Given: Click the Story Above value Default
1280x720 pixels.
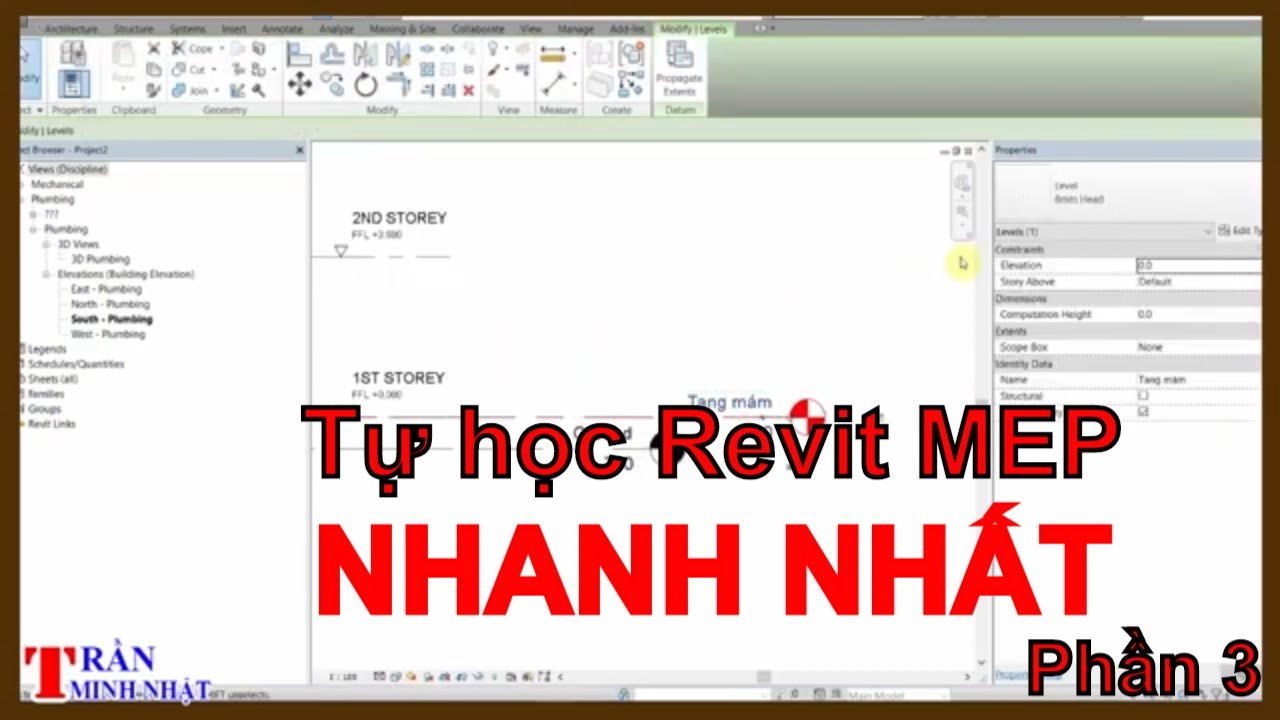Looking at the screenshot, I should 1197,282.
